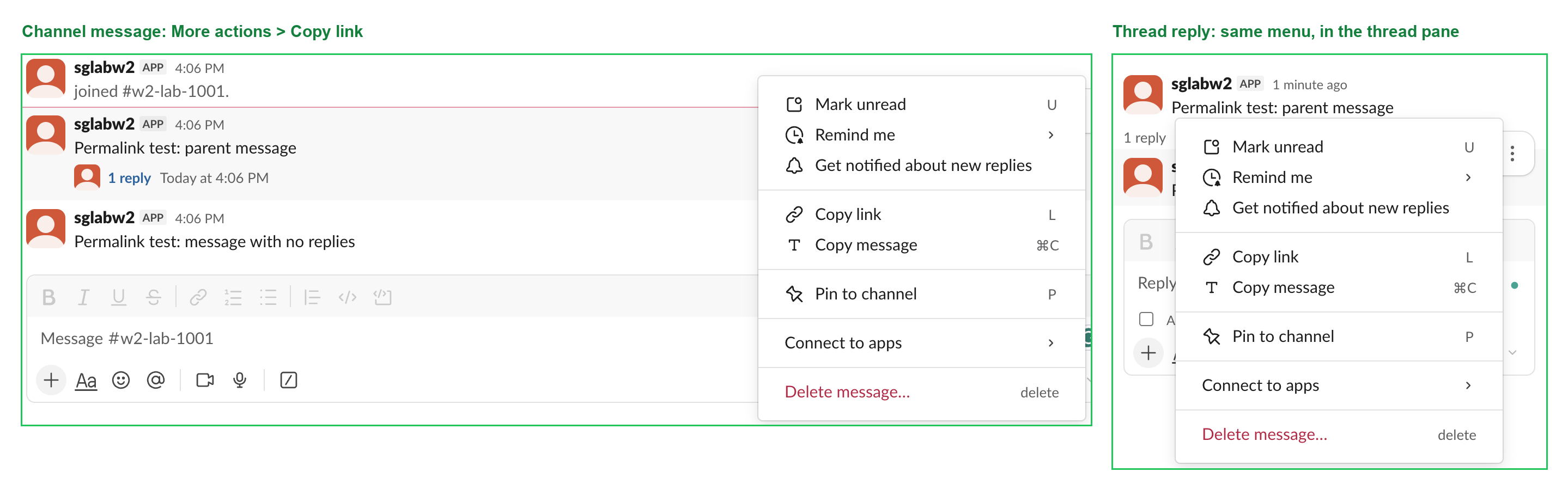Select Mark unread in thread pane menu
This screenshot has height=490, width=1568.
(x=1339, y=147)
